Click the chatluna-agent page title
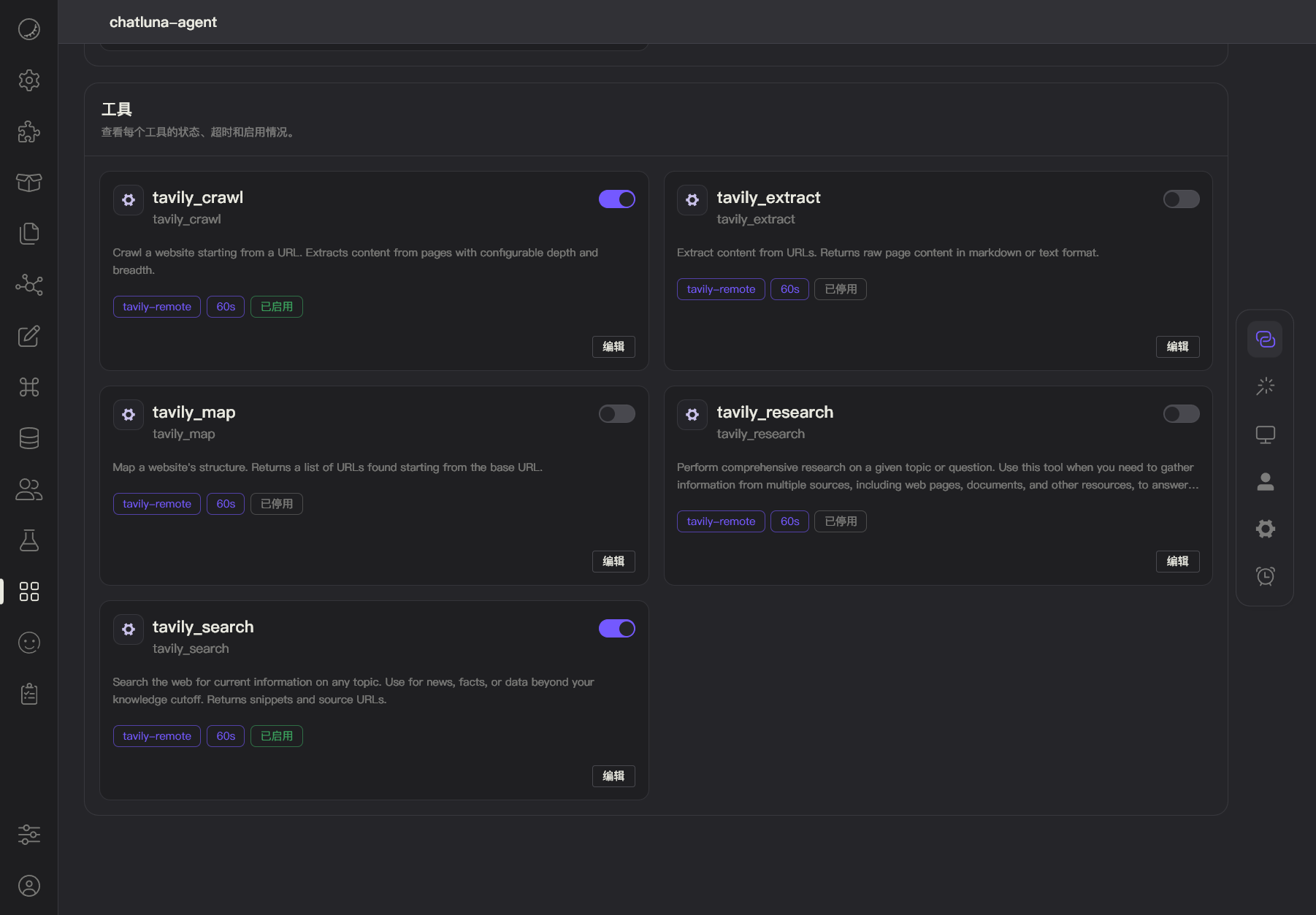This screenshot has width=1316, height=915. pyautogui.click(x=163, y=22)
